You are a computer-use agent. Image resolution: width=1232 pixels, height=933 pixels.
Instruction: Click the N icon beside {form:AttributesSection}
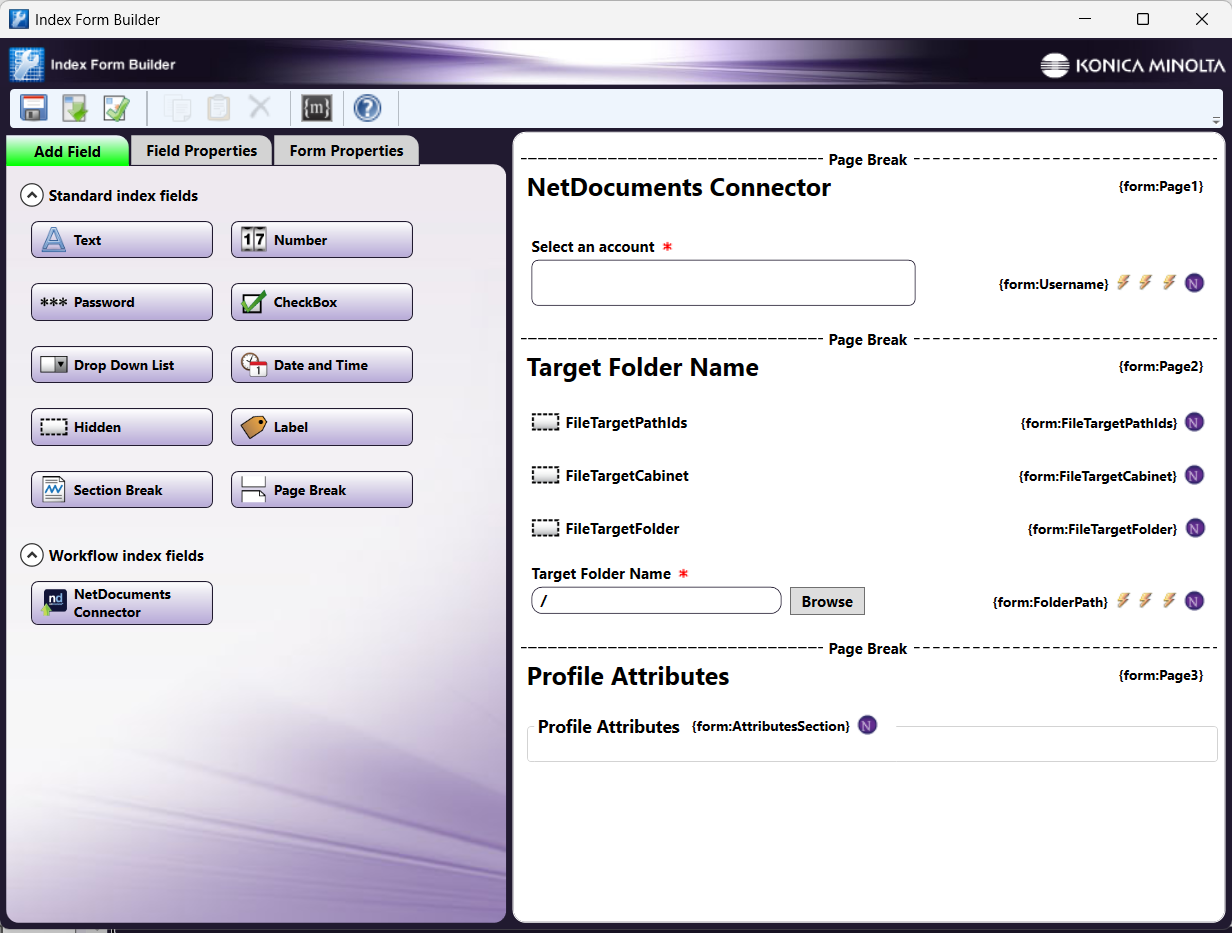pyautogui.click(x=867, y=725)
